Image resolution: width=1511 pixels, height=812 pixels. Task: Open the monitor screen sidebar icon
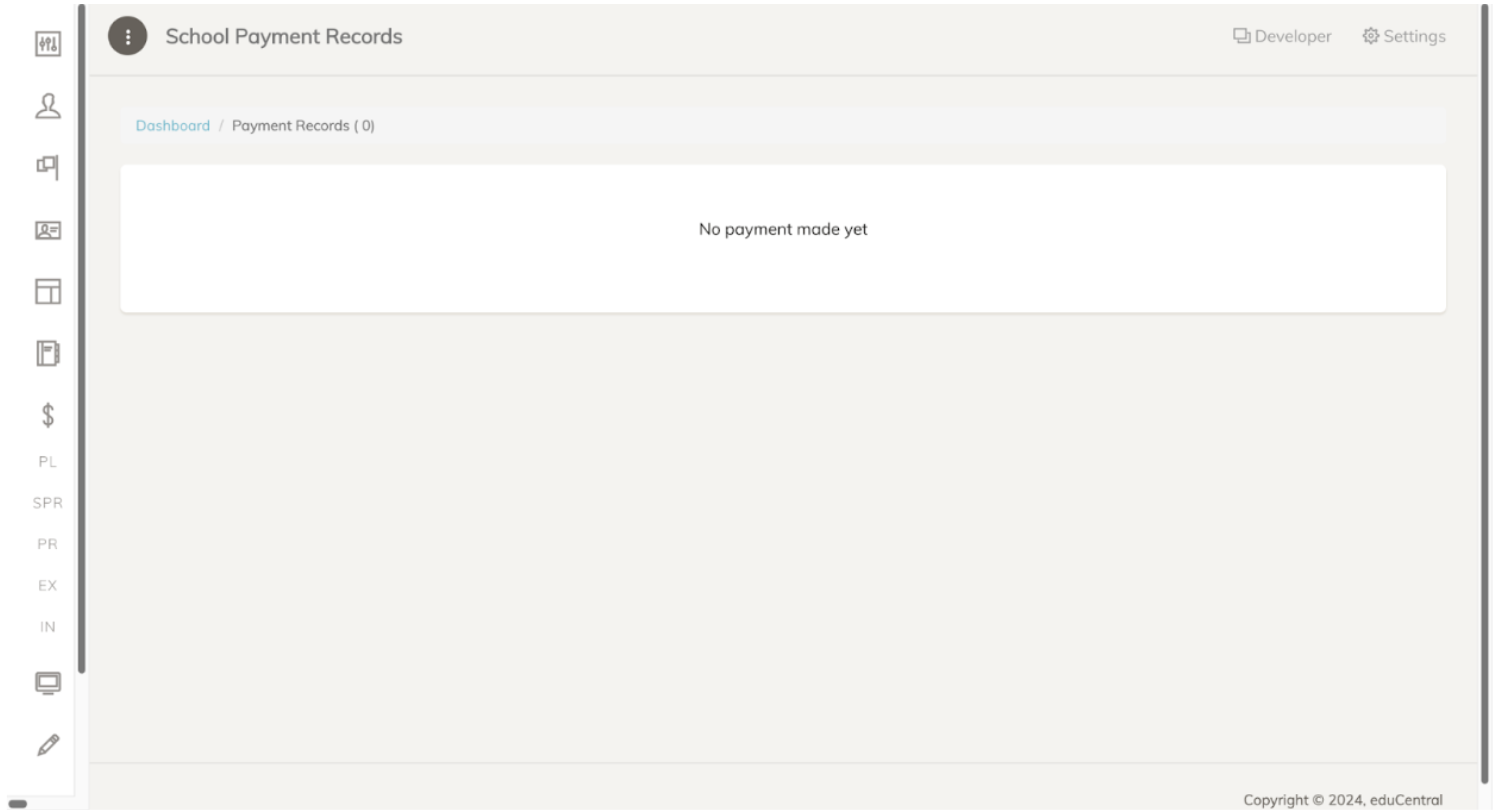[x=47, y=683]
